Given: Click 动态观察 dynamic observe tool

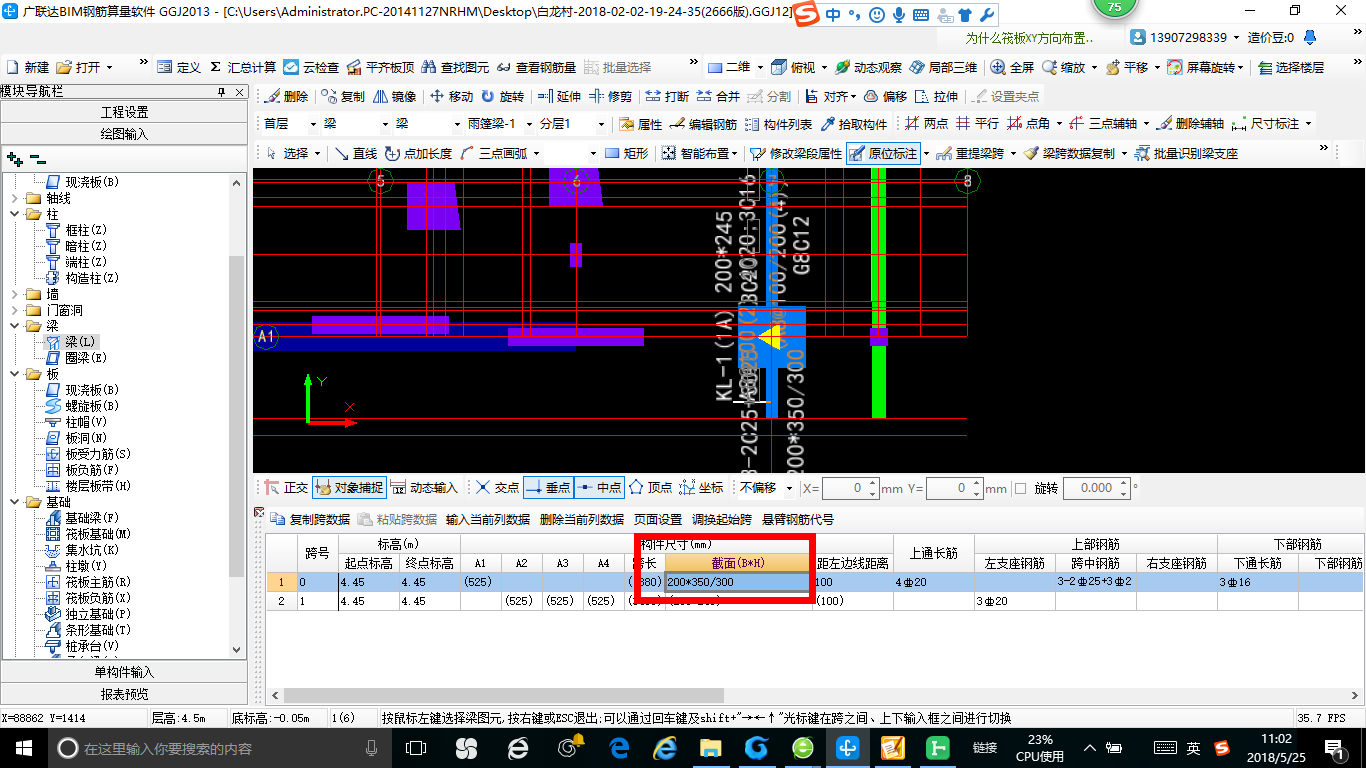Looking at the screenshot, I should click(x=869, y=67).
